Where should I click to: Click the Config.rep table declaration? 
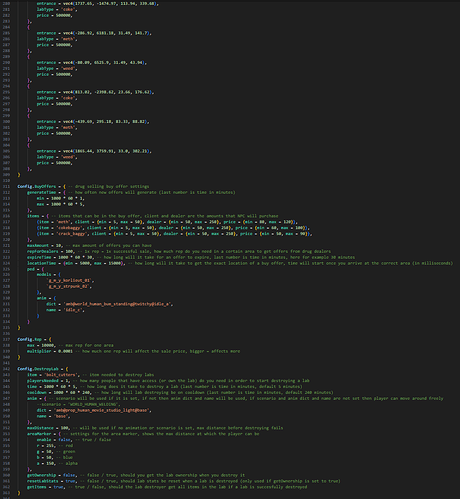30,339
